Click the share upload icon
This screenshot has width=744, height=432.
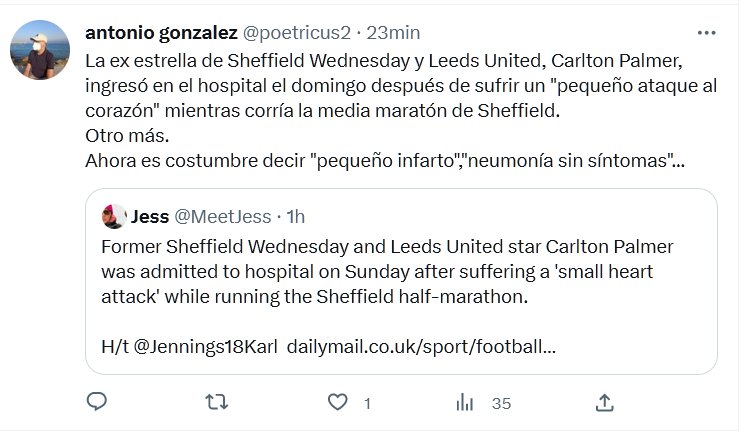point(604,402)
